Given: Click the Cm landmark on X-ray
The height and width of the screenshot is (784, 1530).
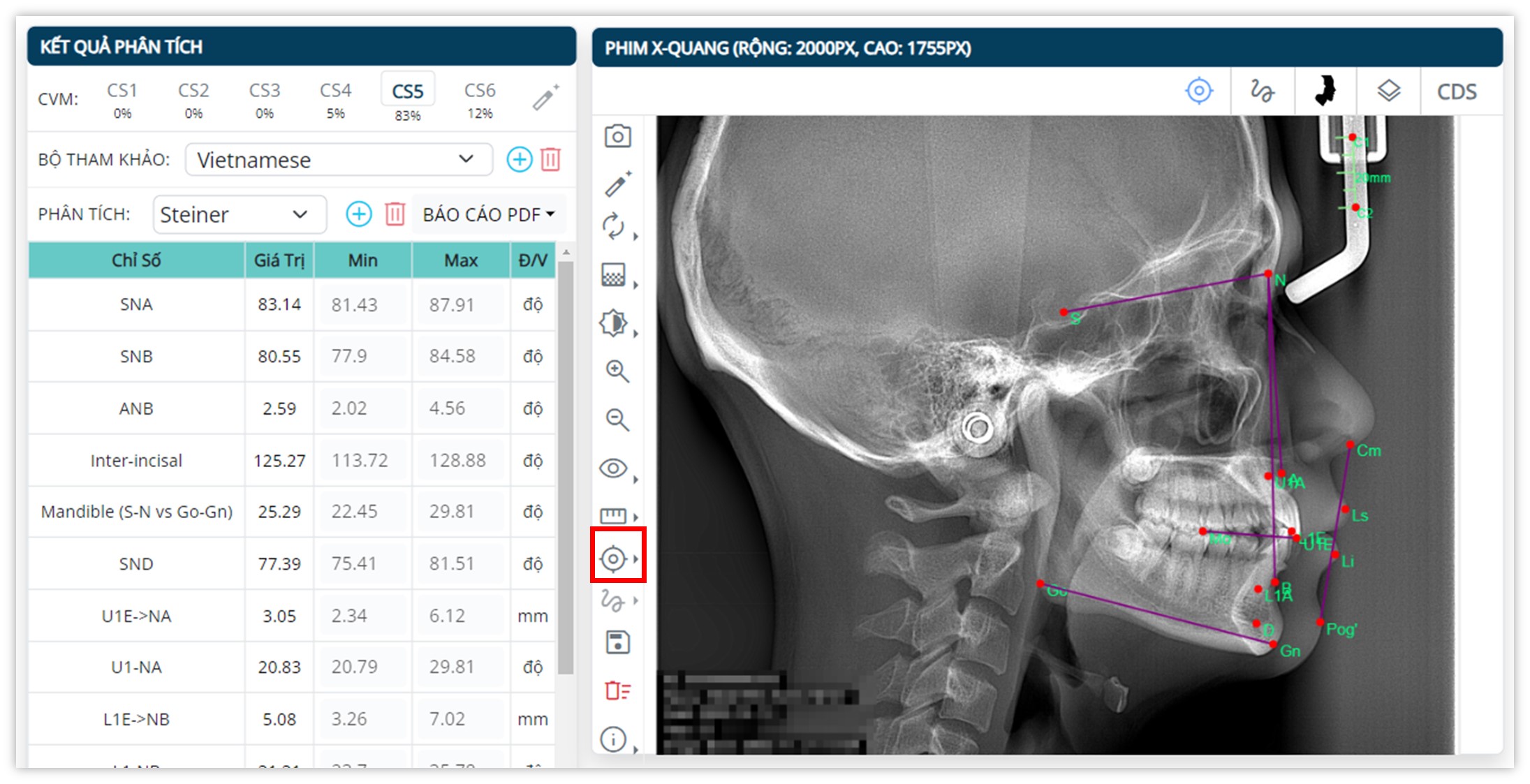Looking at the screenshot, I should 1351,445.
